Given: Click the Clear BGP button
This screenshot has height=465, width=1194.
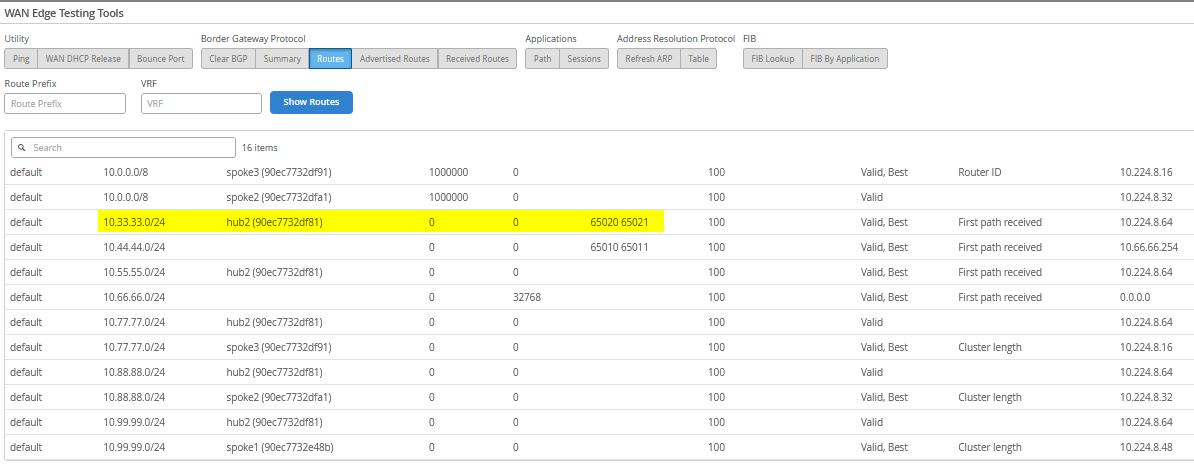Looking at the screenshot, I should [228, 59].
